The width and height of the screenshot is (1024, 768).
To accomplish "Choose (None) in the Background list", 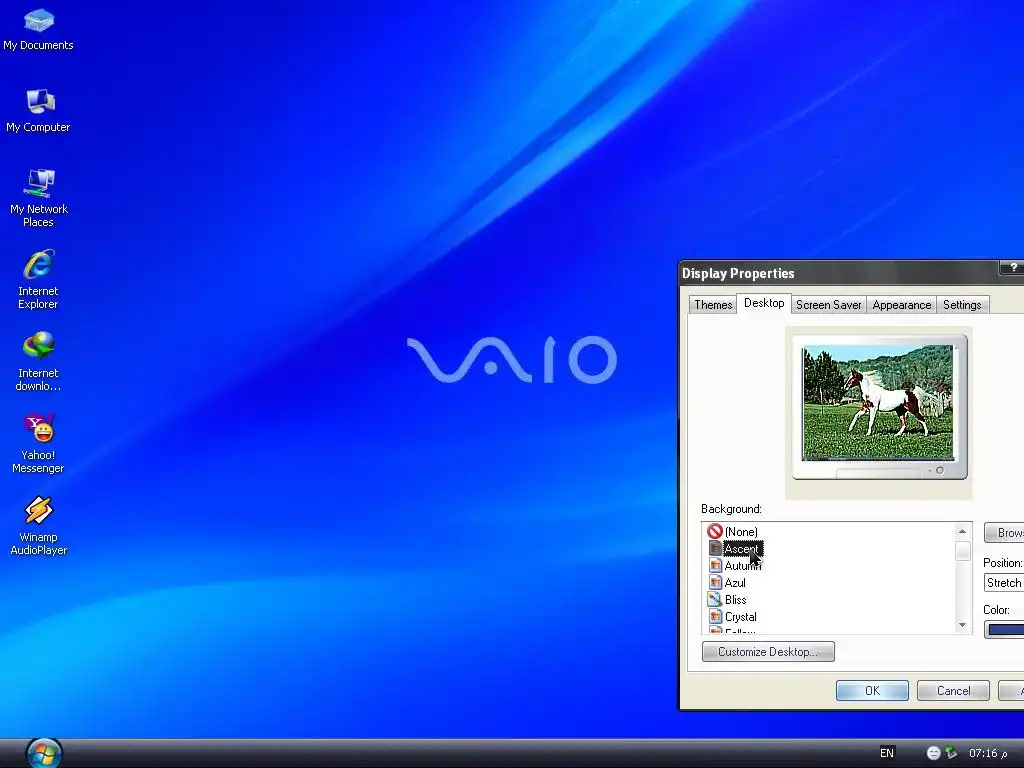I will click(741, 532).
